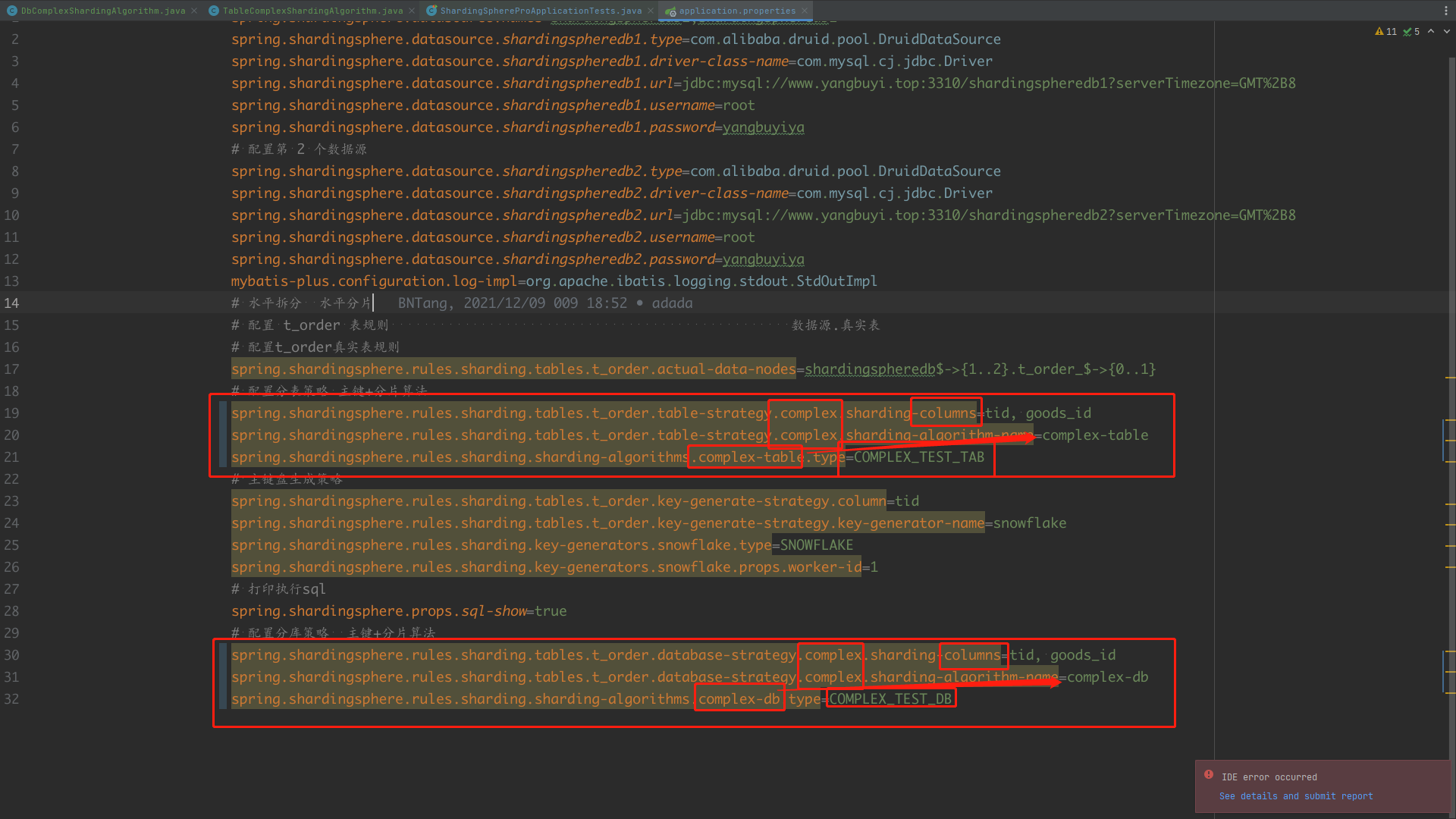Image resolution: width=1456 pixels, height=819 pixels.
Task: Click the database-strategy sharding-columns line 30
Action: tap(673, 655)
